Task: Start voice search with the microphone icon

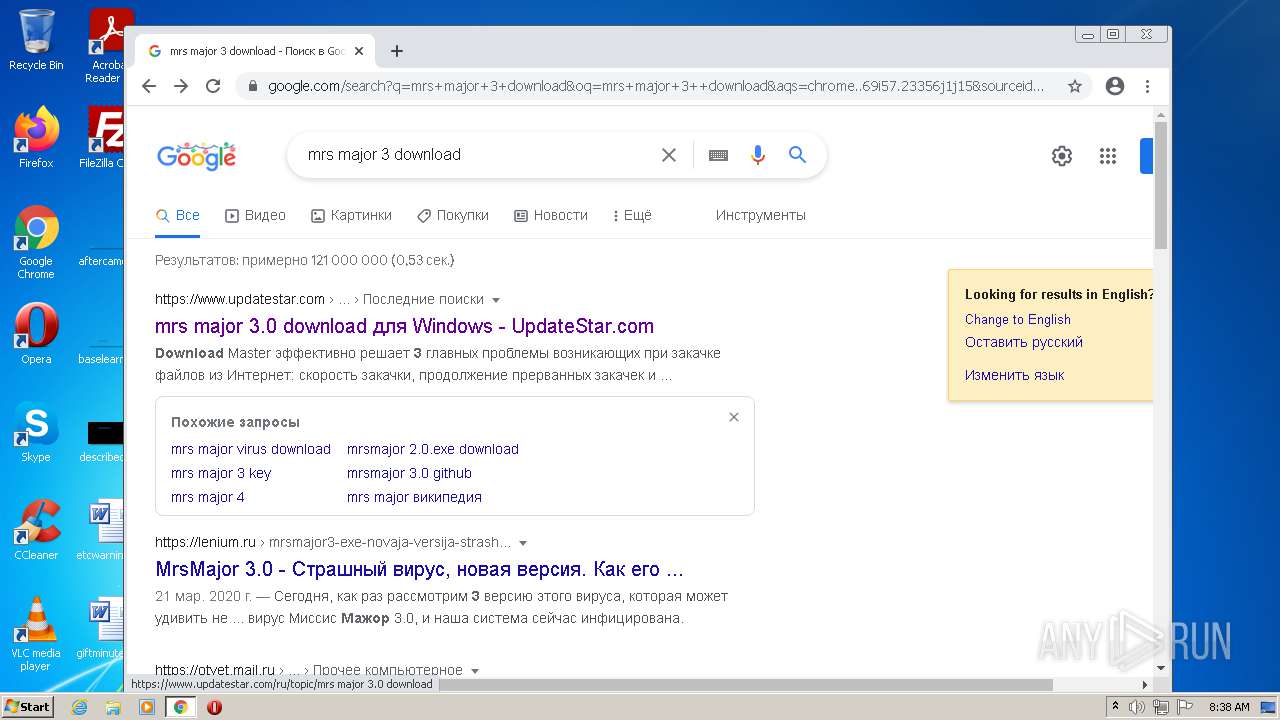Action: (758, 155)
